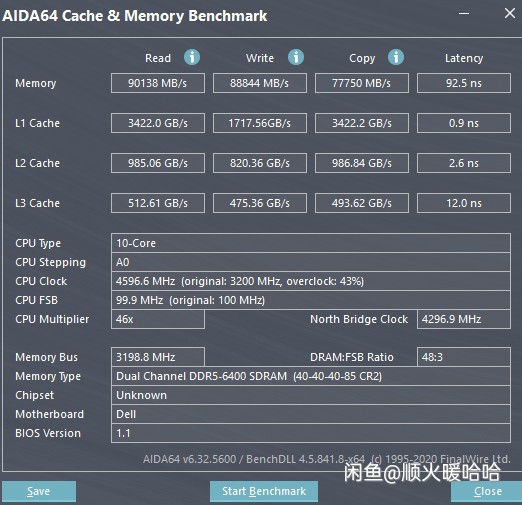This screenshot has width=522, height=505.
Task: Click the Latency column header
Action: point(464,59)
